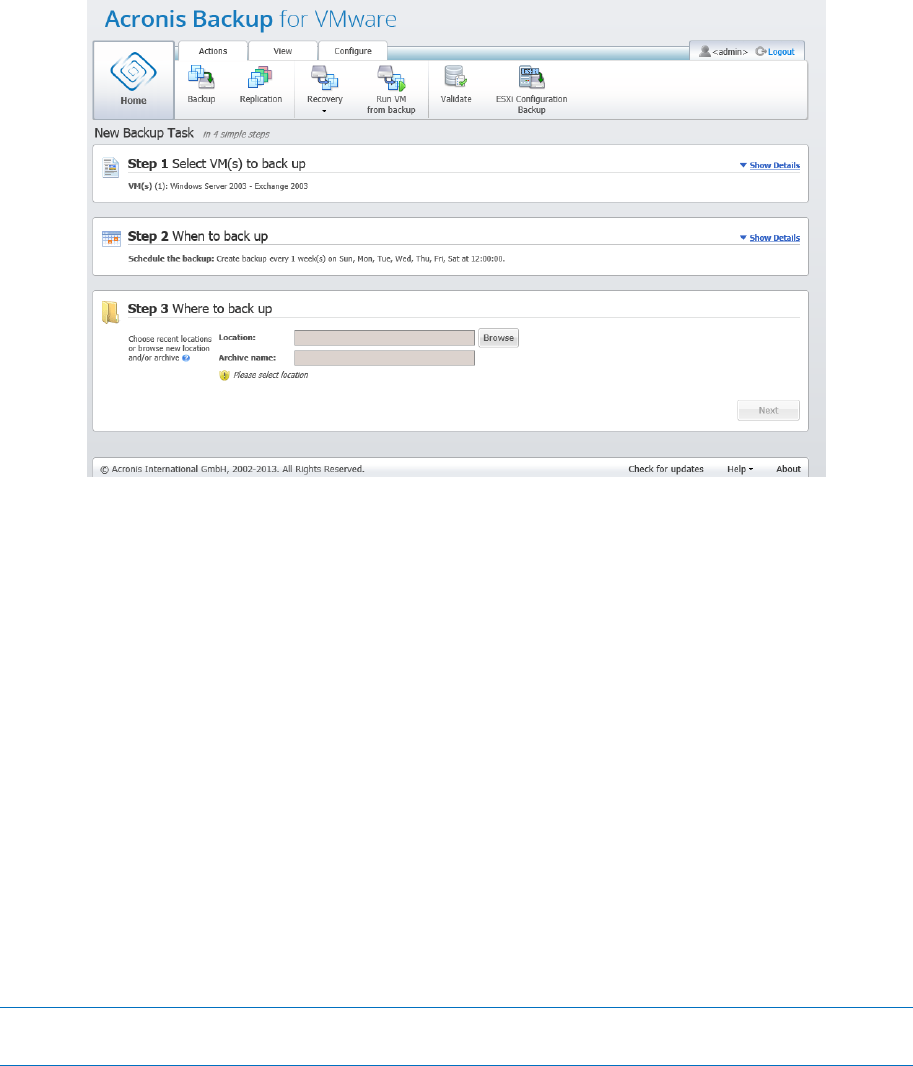The image size is (913, 1066).
Task: Click the Browse button
Action: pos(498,338)
